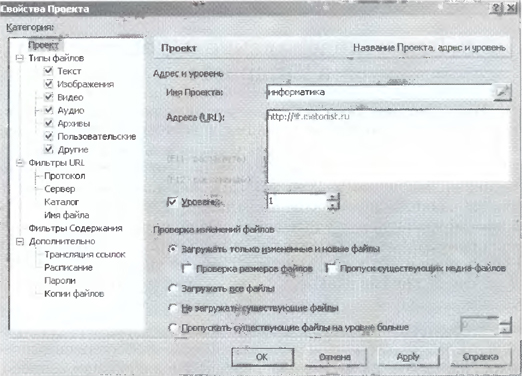Select Фильтры Содержания in category tree

pyautogui.click(x=75, y=228)
